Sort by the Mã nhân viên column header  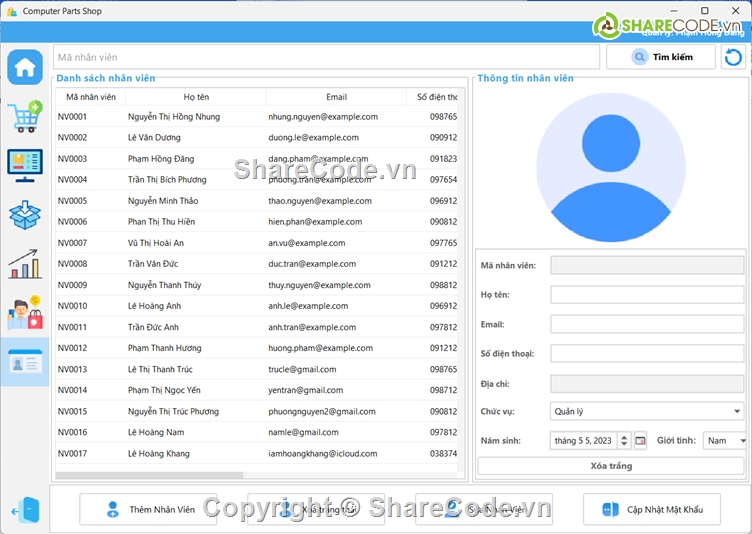[x=91, y=97]
